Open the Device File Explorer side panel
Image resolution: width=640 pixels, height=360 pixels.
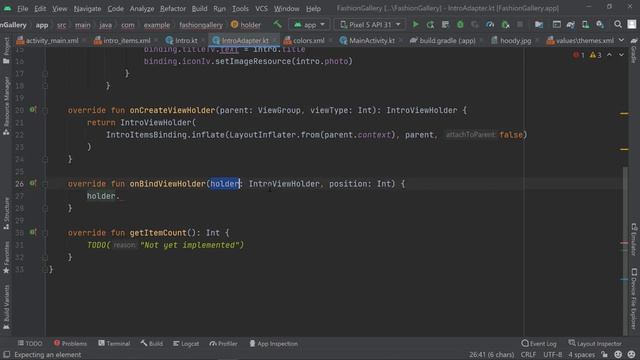(634, 299)
